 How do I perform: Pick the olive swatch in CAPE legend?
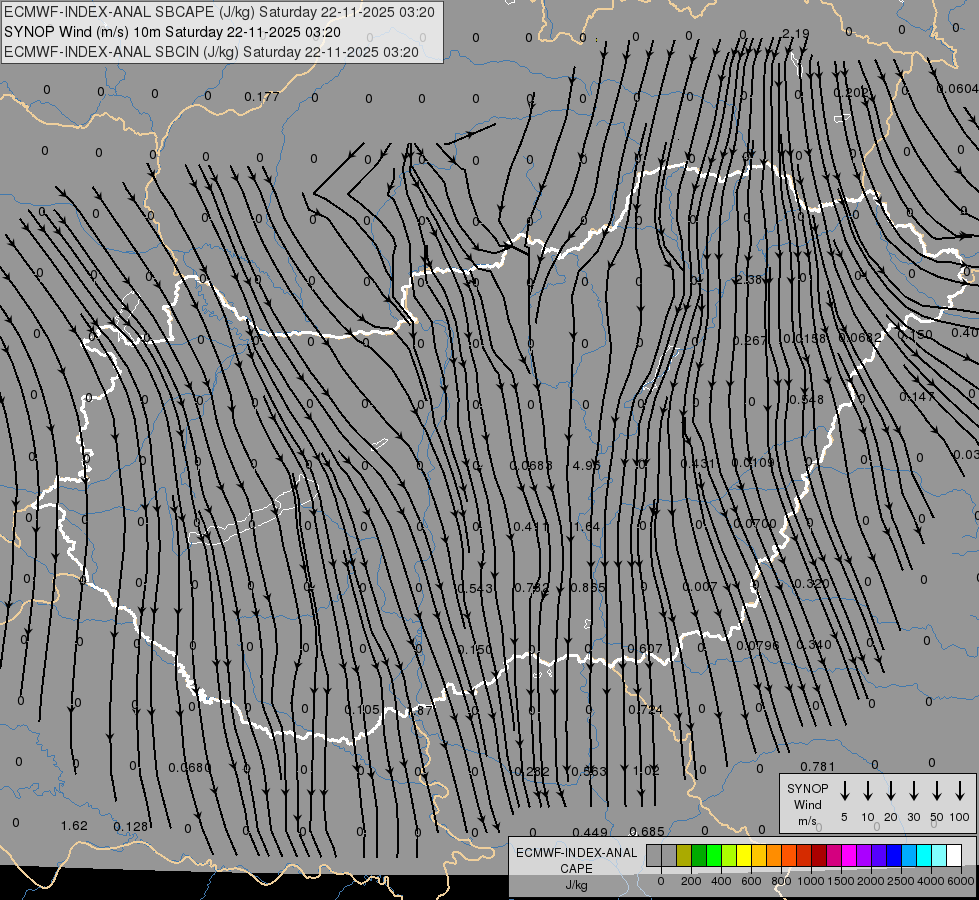[684, 855]
